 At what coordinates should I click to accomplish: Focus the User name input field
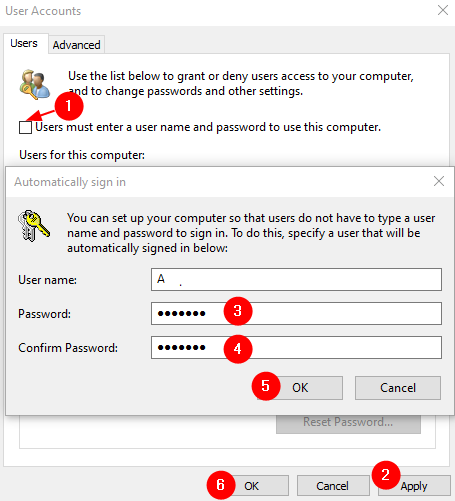click(296, 279)
